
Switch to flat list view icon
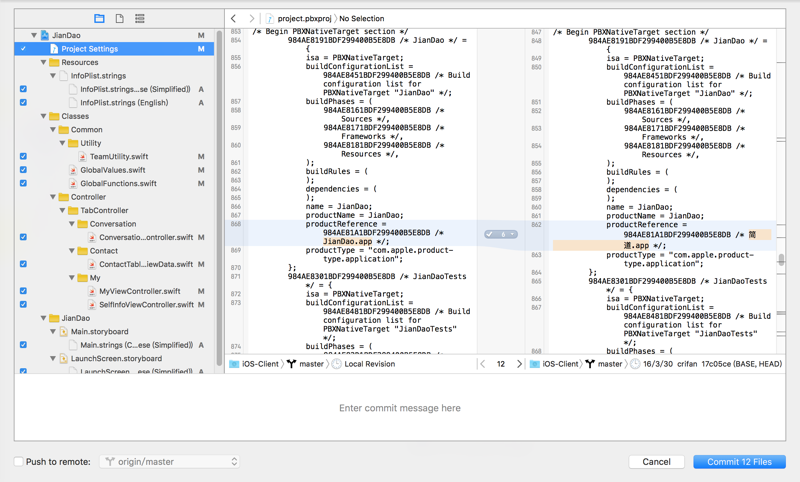coord(139,18)
